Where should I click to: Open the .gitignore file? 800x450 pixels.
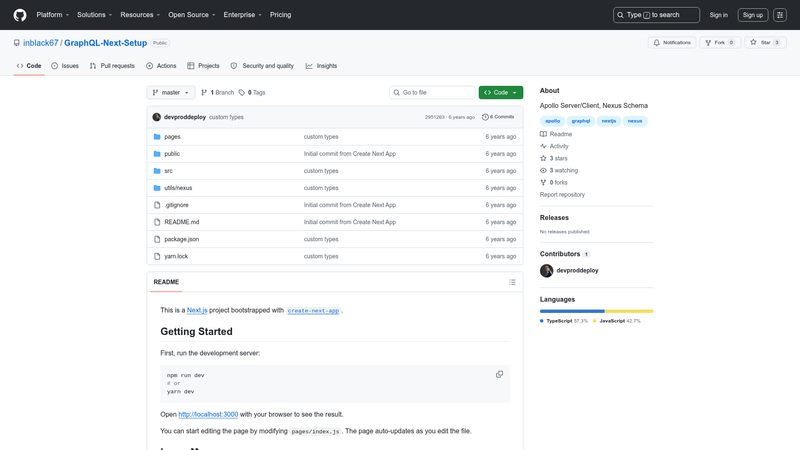[177, 205]
